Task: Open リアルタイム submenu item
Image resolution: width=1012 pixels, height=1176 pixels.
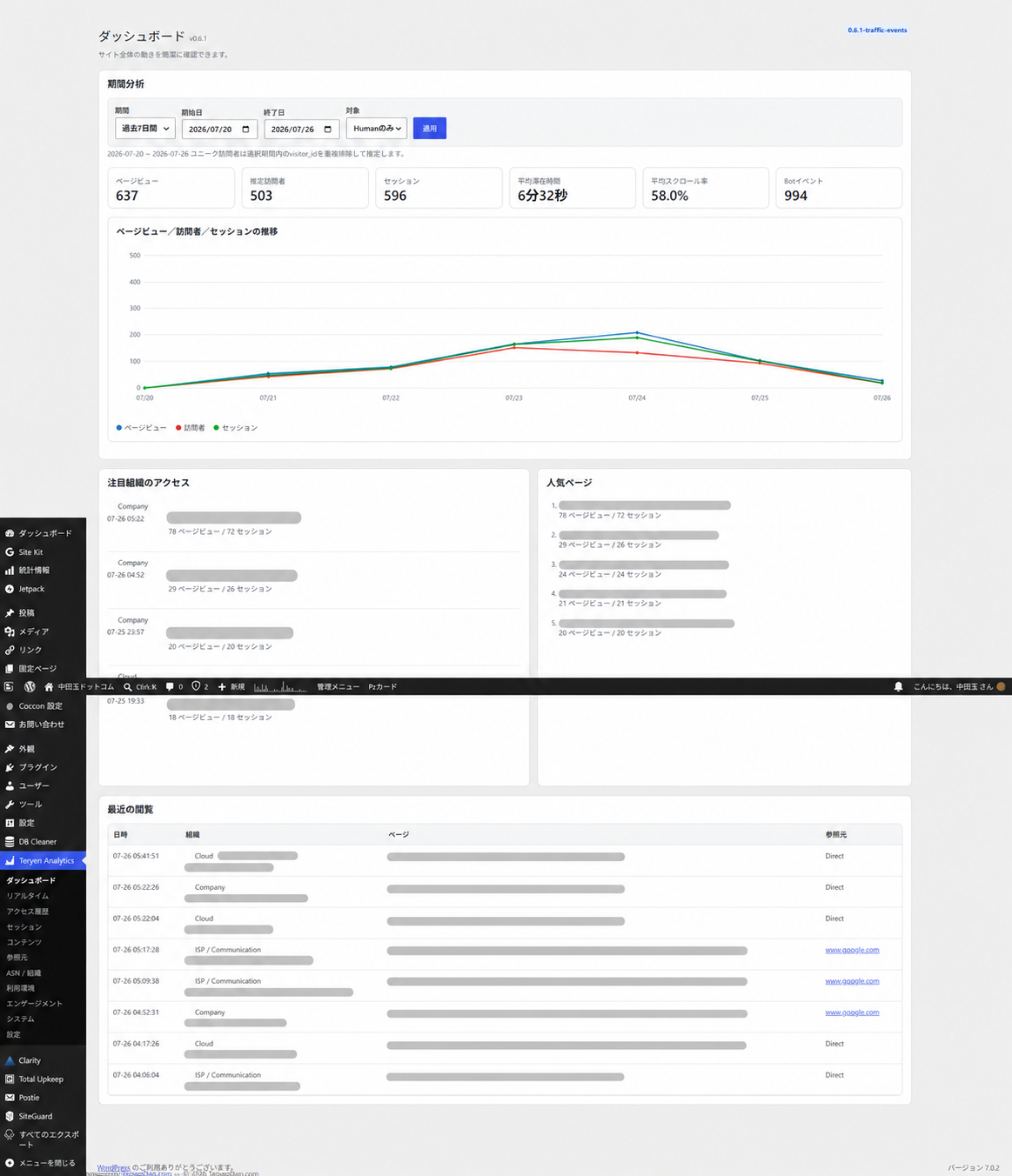Action: coord(28,896)
